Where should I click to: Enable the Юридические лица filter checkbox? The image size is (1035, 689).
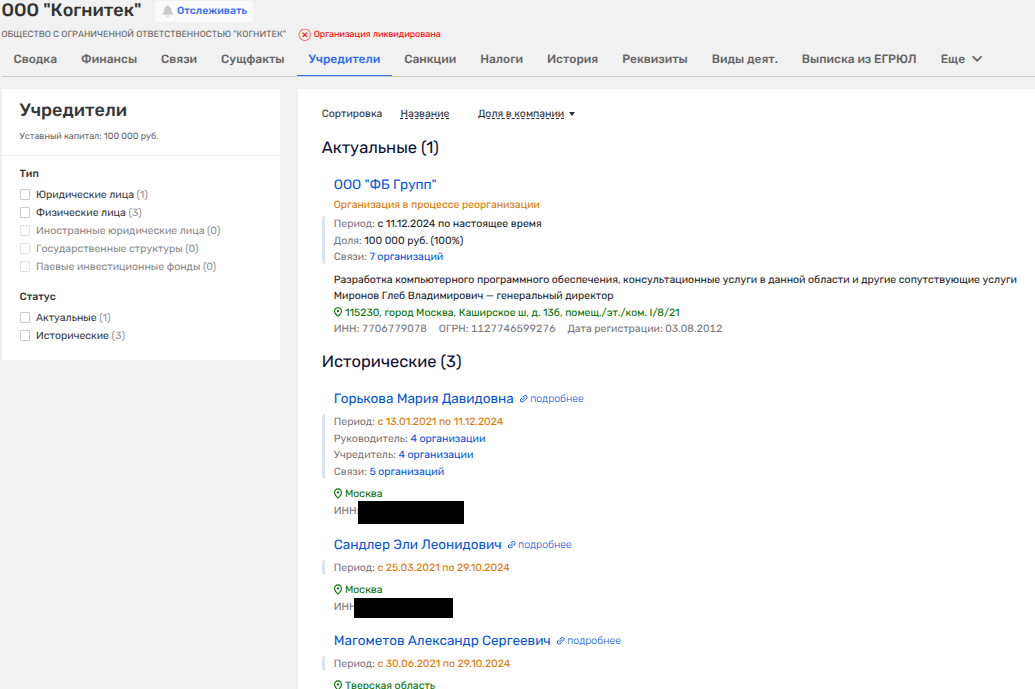click(25, 195)
